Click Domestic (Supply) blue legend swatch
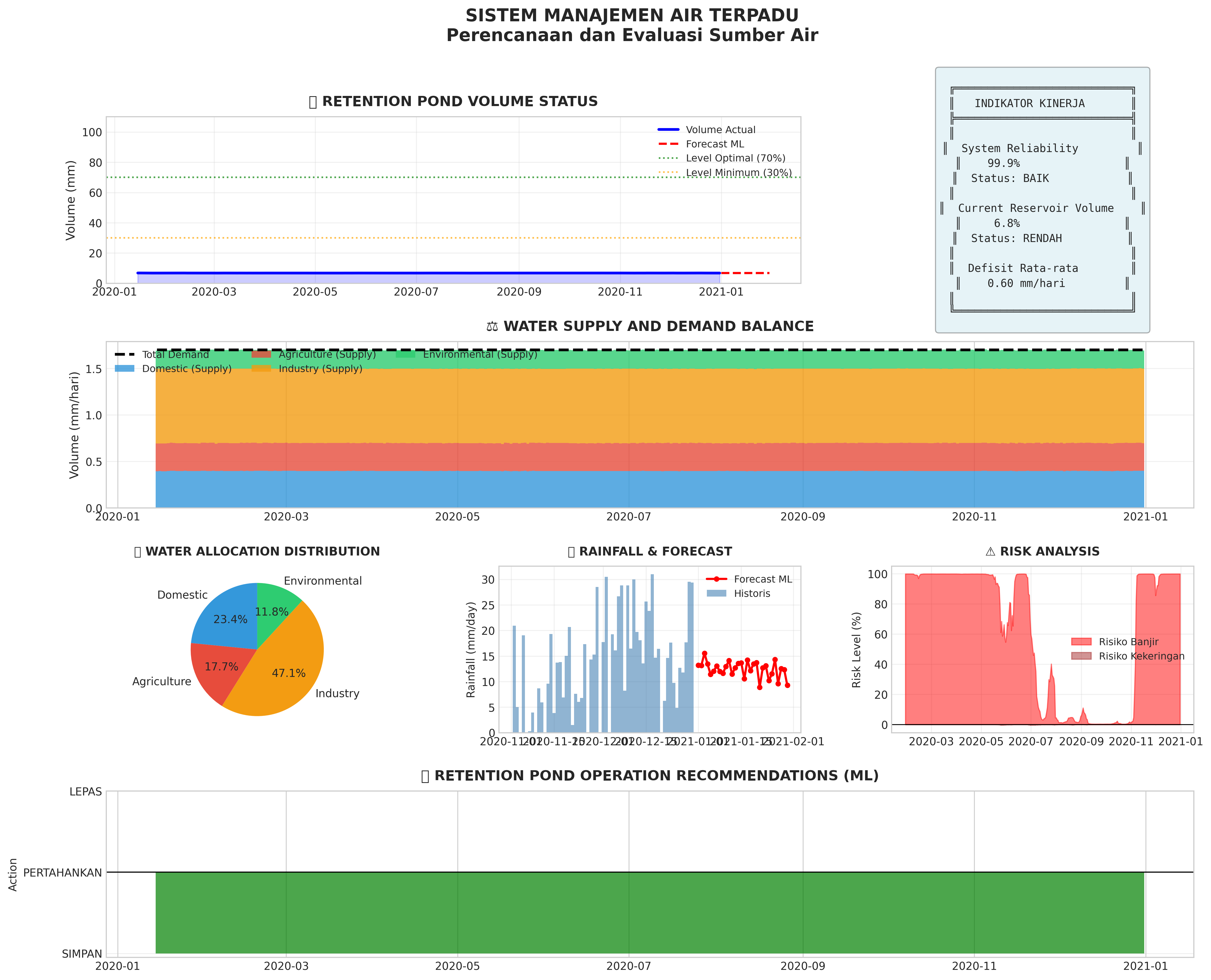Image resolution: width=1211 pixels, height=980 pixels. coord(125,369)
